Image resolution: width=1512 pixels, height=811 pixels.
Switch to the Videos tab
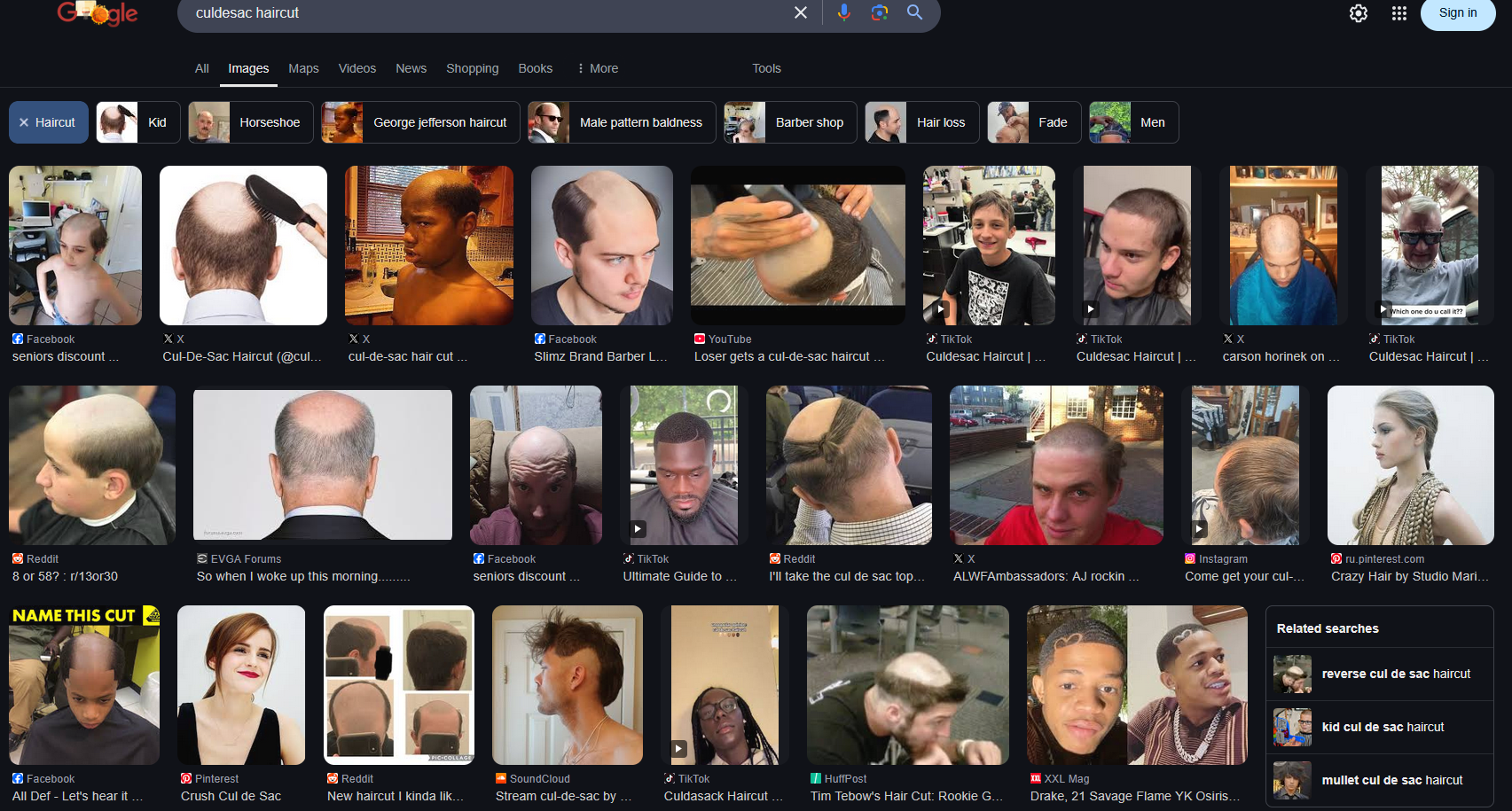[357, 68]
